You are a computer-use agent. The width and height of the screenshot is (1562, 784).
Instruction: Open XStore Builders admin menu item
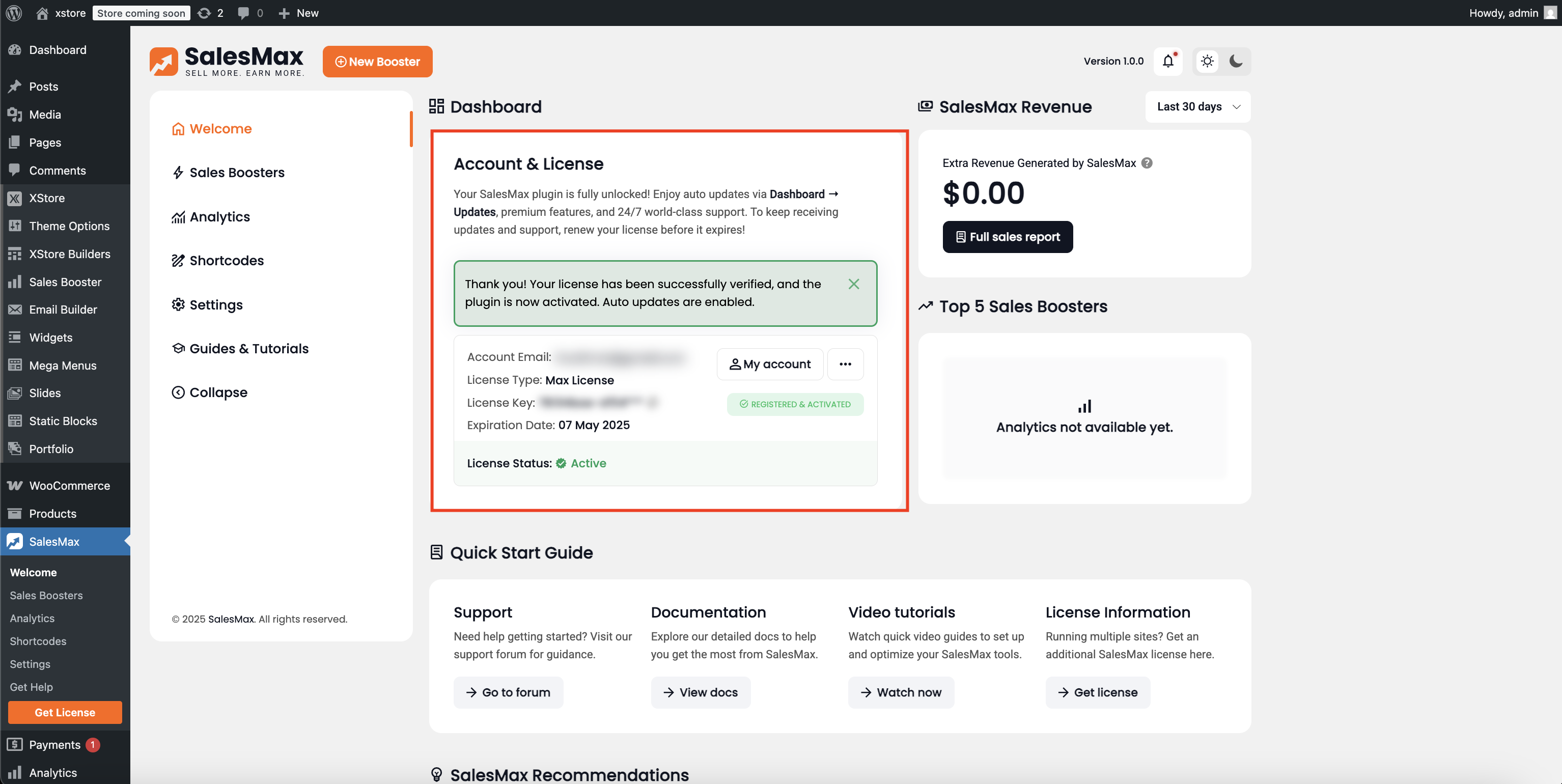coord(69,254)
